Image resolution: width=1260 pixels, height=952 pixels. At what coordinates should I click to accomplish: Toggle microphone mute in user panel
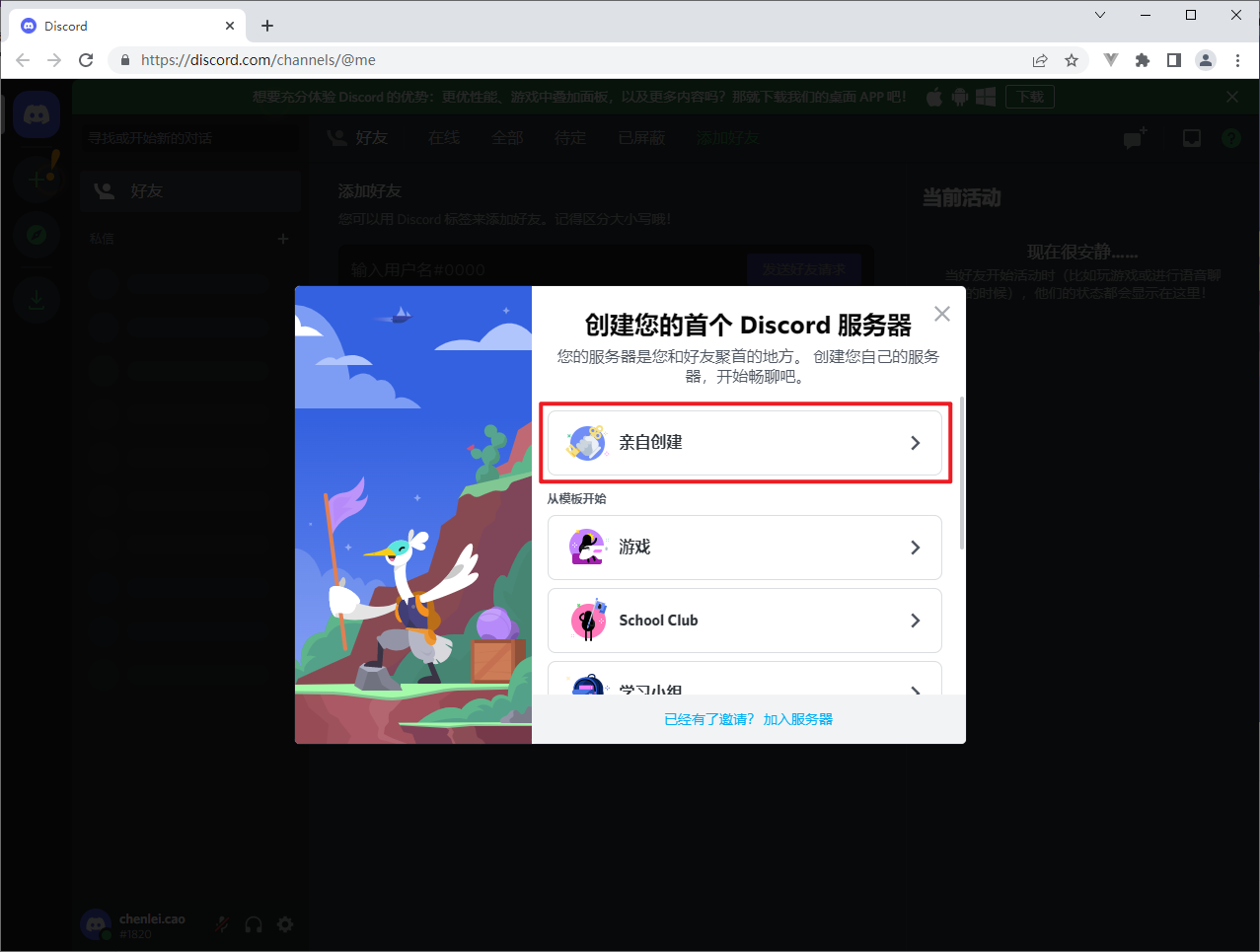(x=222, y=924)
